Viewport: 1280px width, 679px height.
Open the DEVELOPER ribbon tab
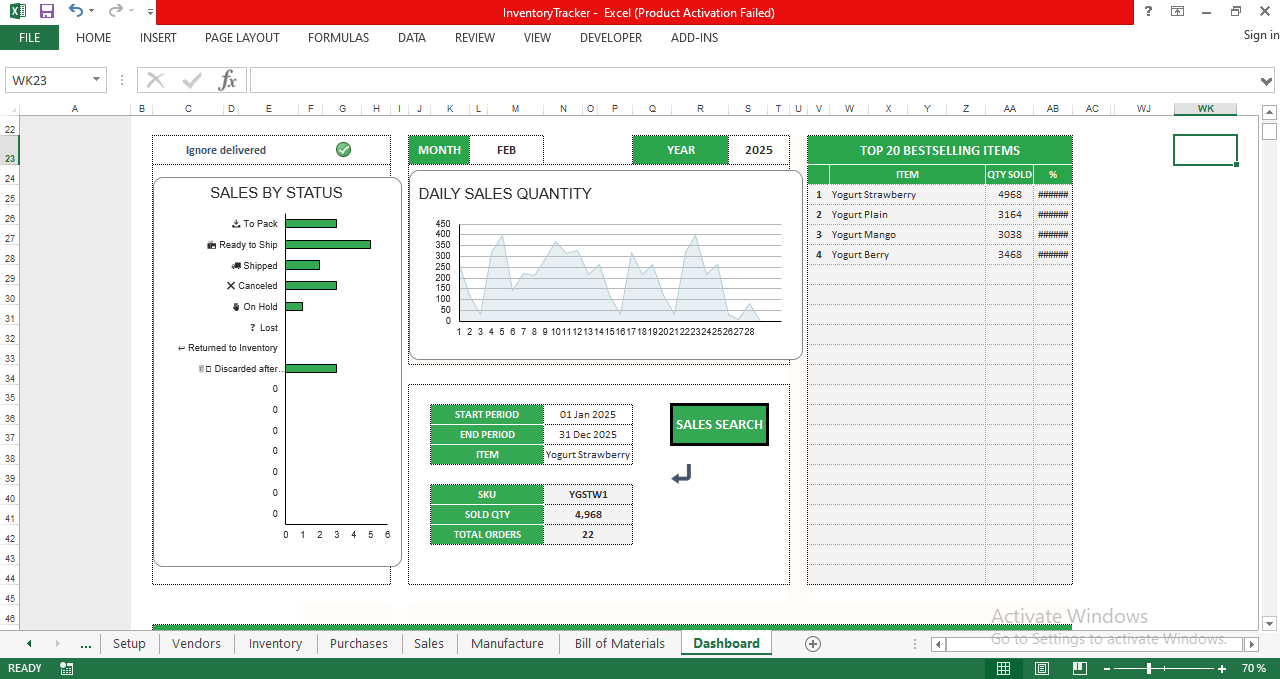coord(611,38)
